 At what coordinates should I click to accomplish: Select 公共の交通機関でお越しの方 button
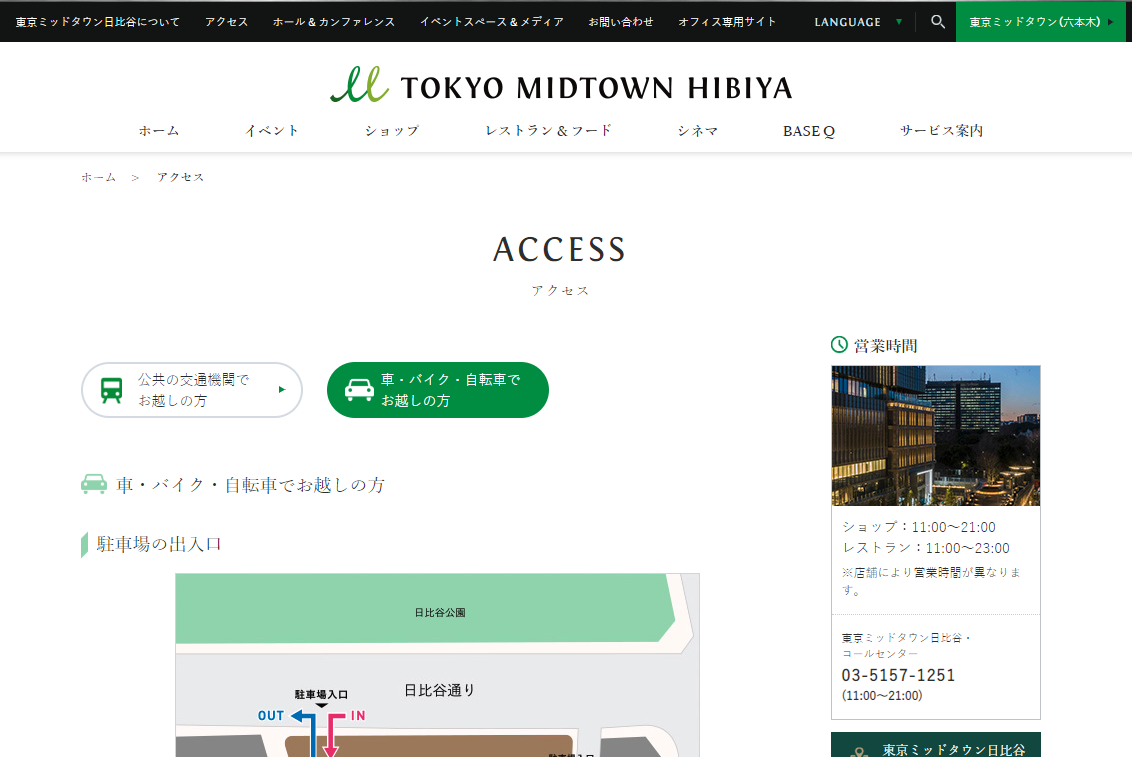(192, 390)
